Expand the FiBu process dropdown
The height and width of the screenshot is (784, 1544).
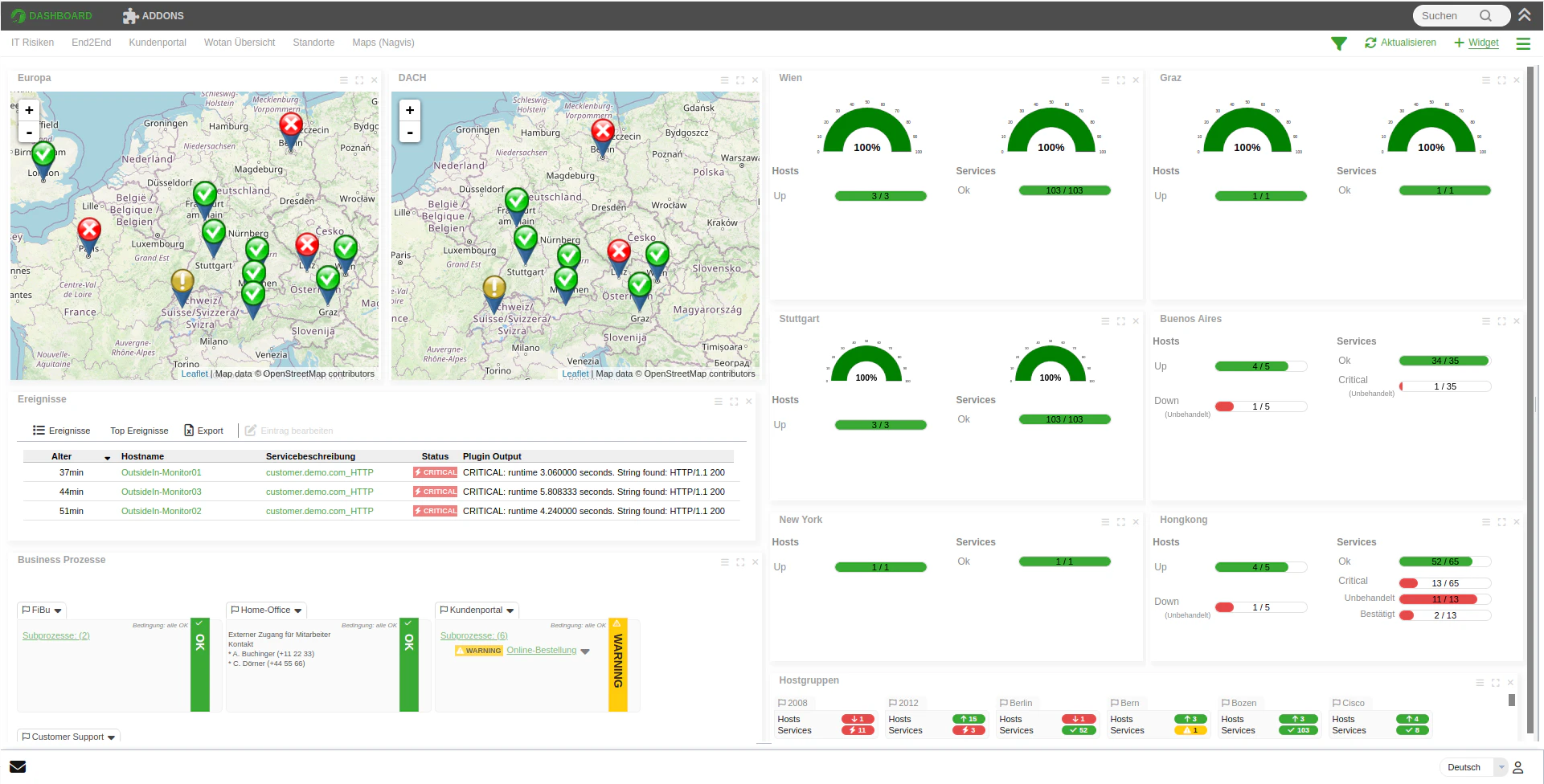pos(56,610)
